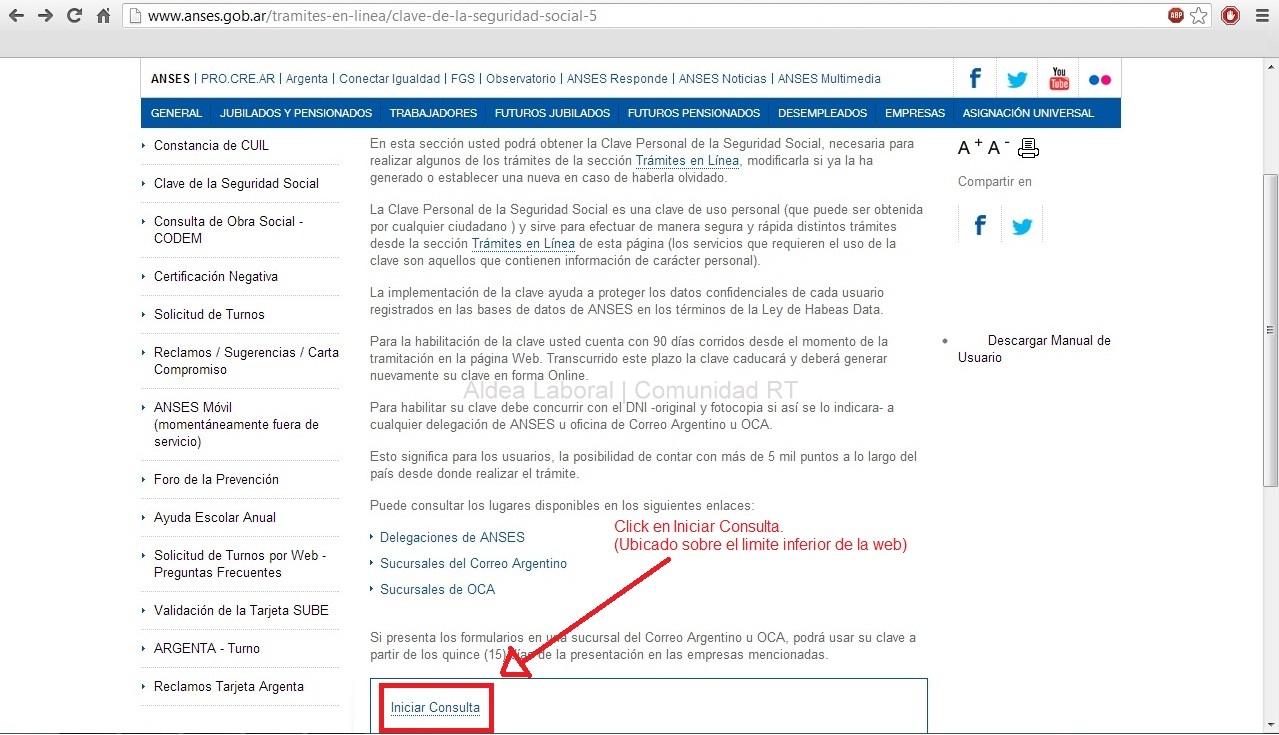Click the browser back arrow
This screenshot has width=1279, height=735.
[17, 16]
